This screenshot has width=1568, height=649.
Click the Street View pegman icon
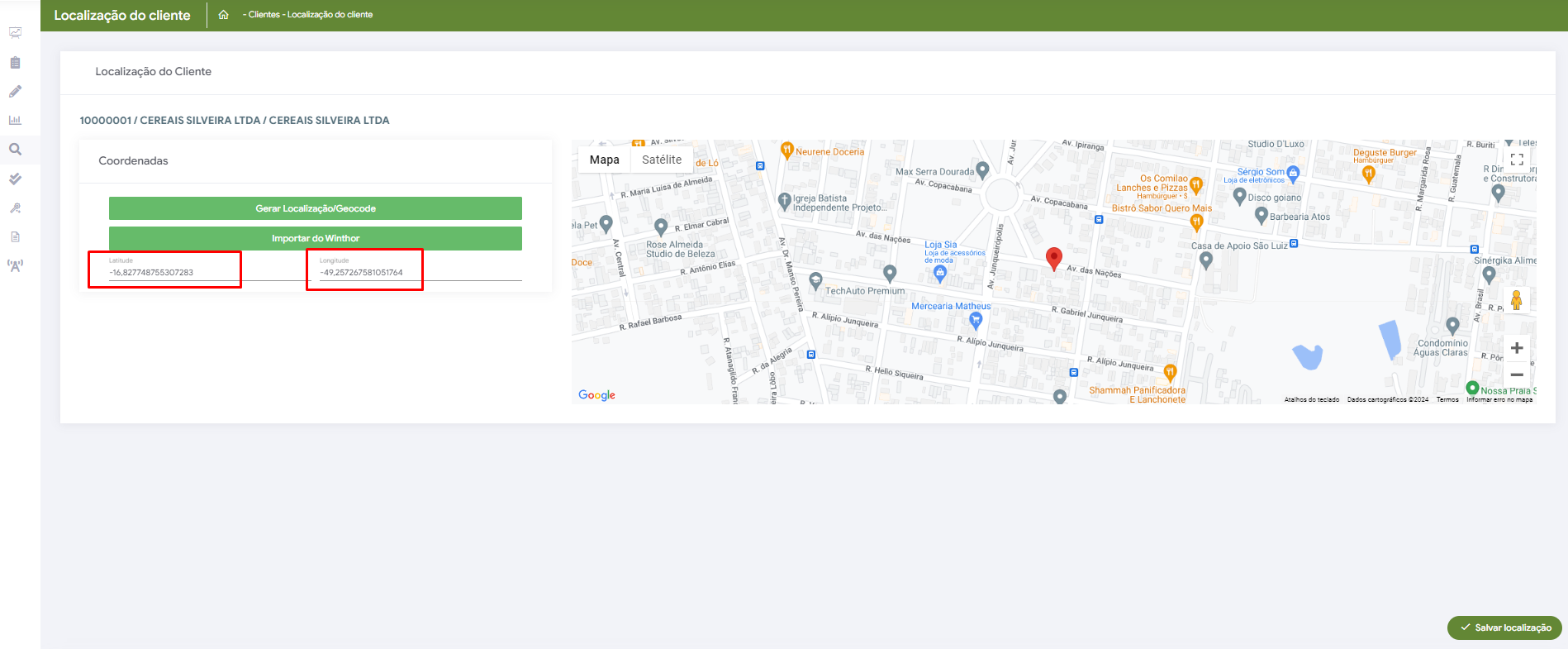coord(1516,300)
